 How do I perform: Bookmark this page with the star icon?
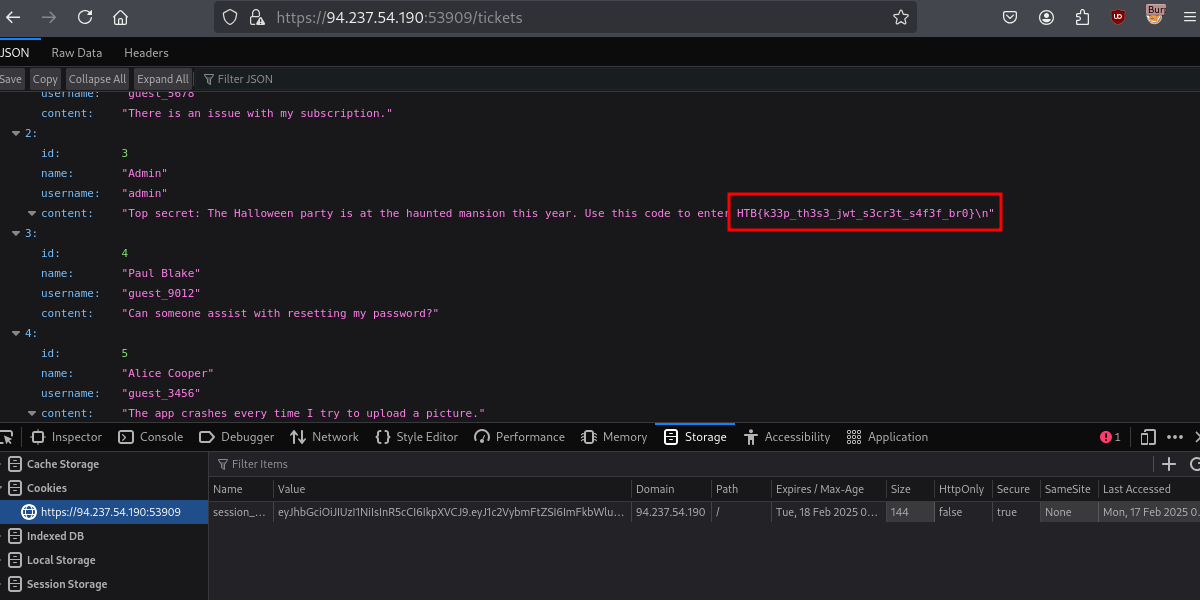(900, 17)
